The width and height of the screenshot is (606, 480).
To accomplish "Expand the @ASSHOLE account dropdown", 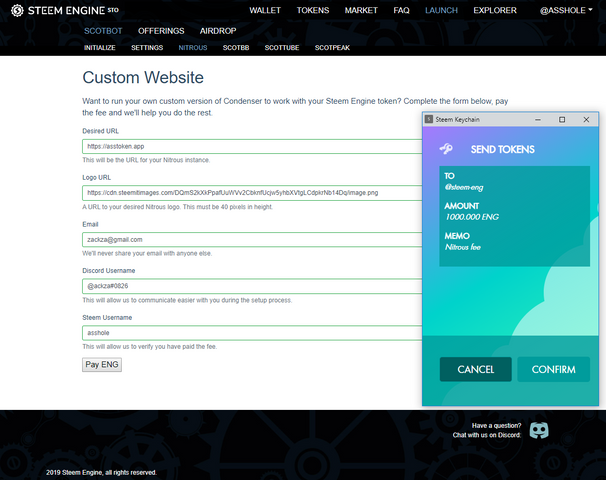I will [567, 10].
